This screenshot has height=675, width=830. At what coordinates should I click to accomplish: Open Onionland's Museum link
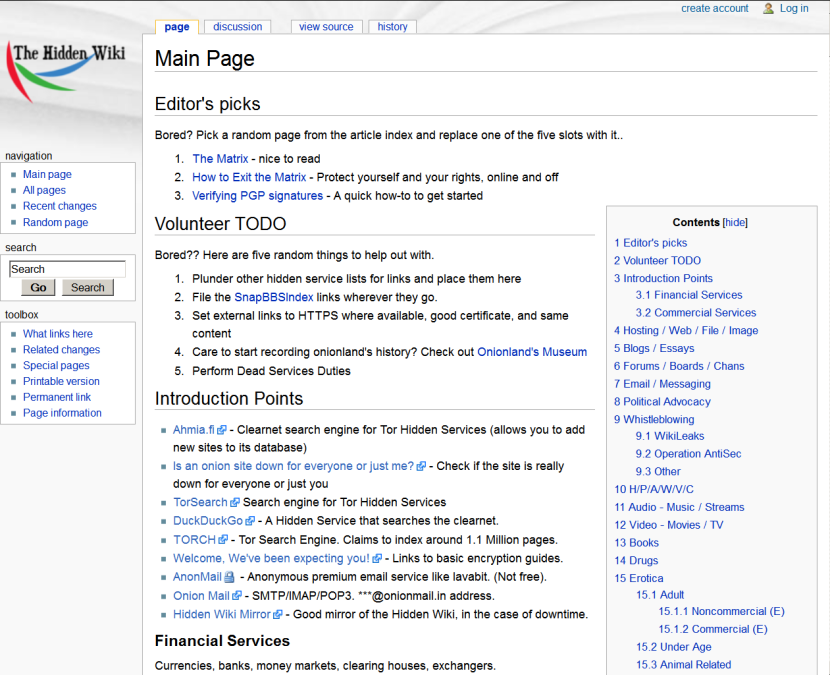point(532,352)
